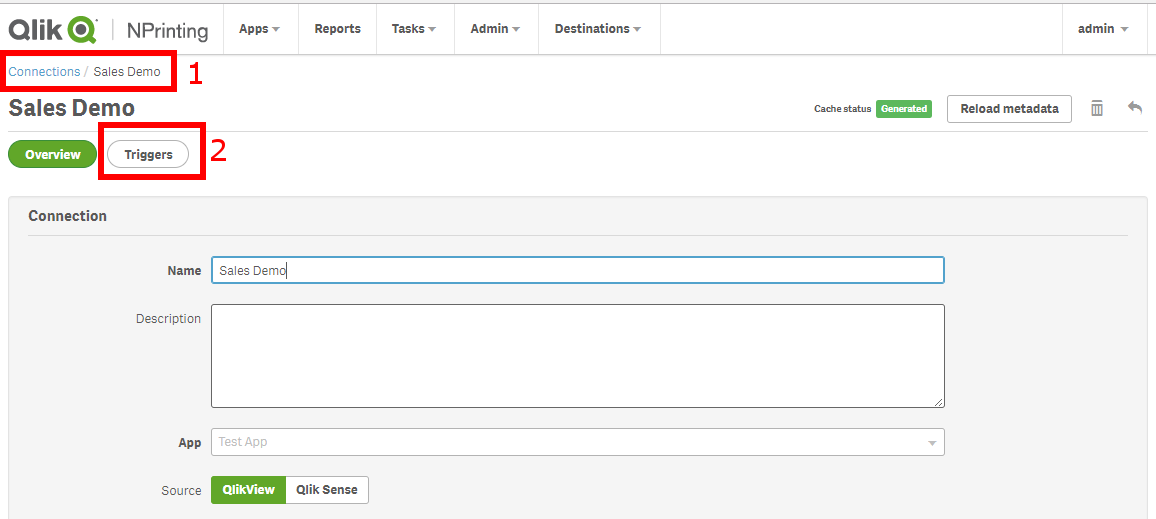1156x519 pixels.
Task: Click the Generated cache status badge
Action: coord(904,109)
